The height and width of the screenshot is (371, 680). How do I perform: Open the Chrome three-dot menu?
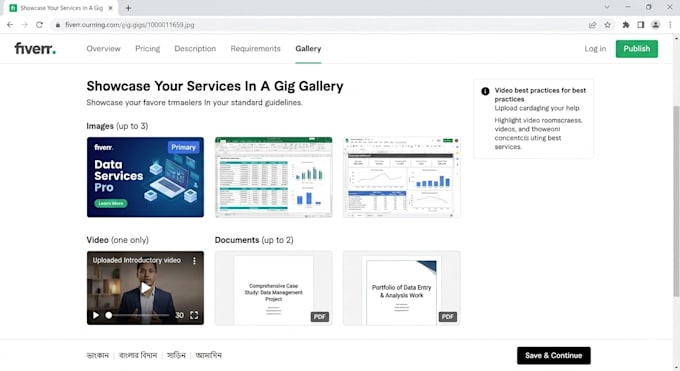670,25
